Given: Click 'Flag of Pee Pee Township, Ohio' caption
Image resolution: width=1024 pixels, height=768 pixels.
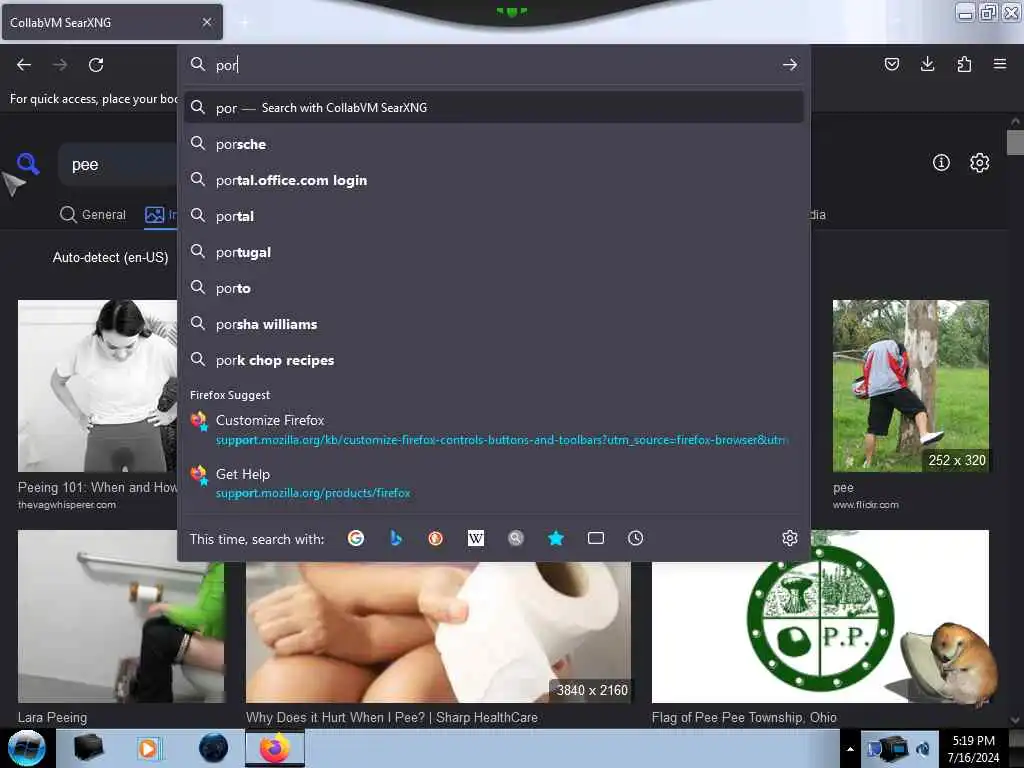Looking at the screenshot, I should [744, 717].
